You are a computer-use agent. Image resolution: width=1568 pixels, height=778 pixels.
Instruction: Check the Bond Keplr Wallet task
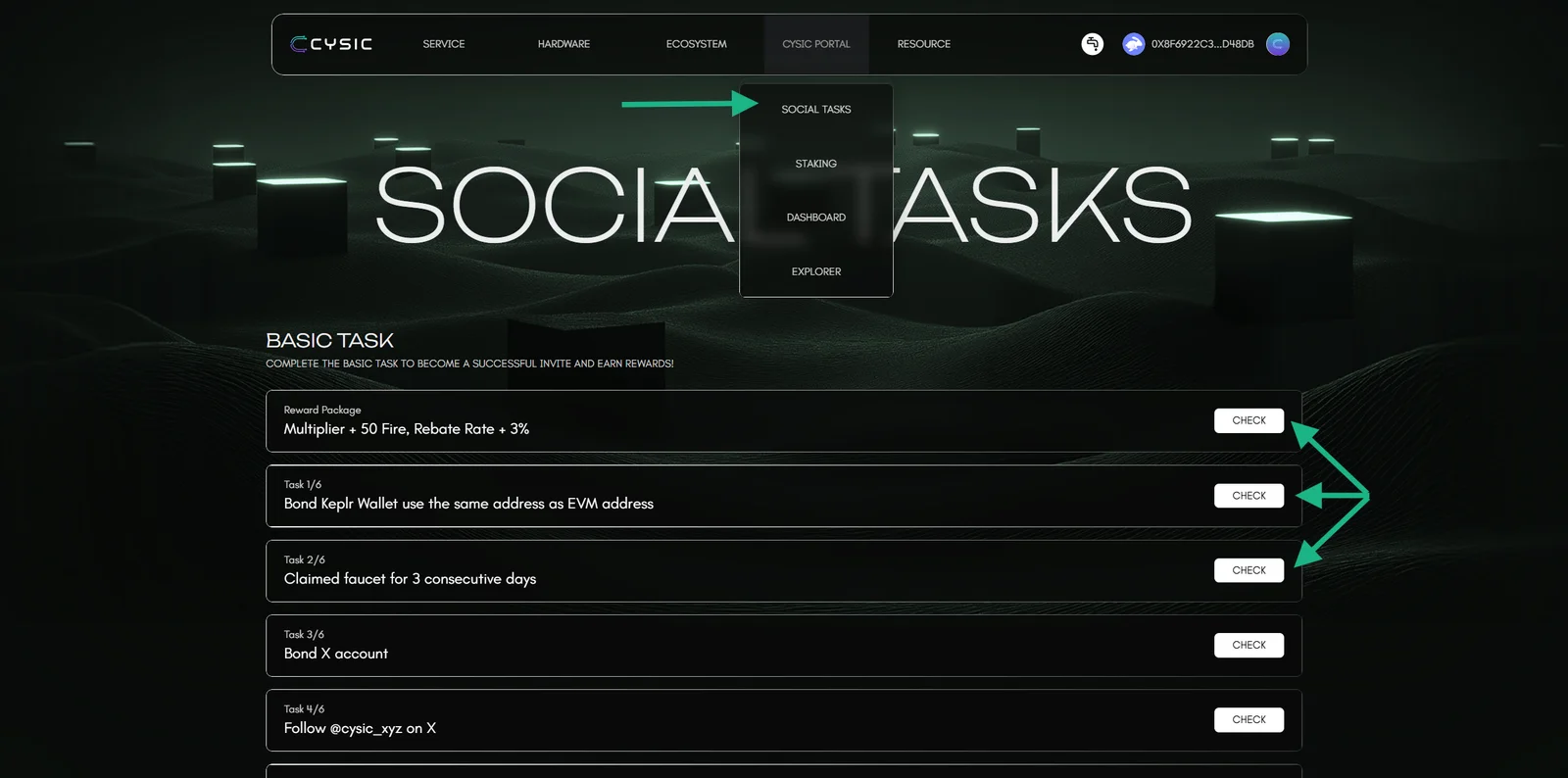[1249, 496]
